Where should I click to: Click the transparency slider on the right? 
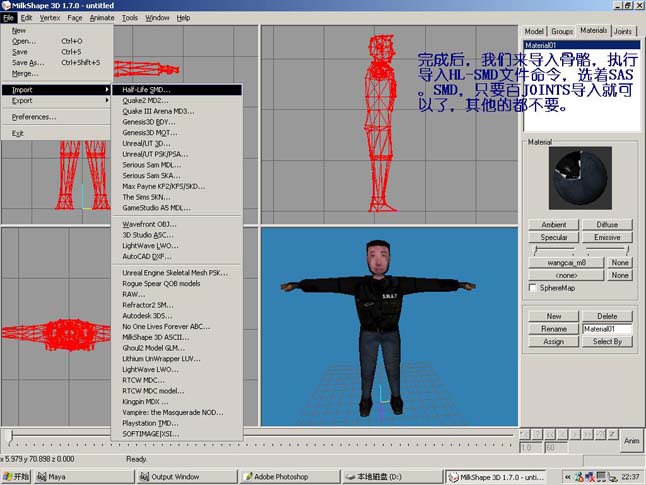pyautogui.click(x=607, y=249)
